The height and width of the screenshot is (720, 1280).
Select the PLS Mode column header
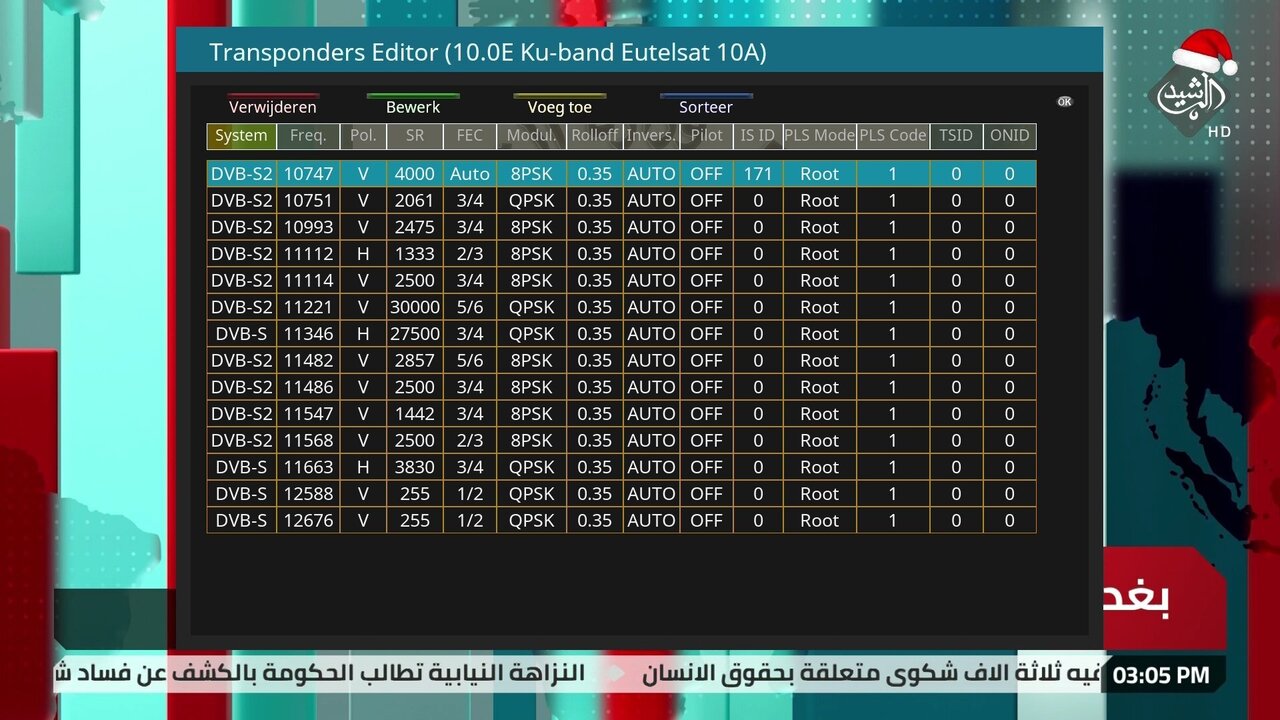[x=819, y=136]
